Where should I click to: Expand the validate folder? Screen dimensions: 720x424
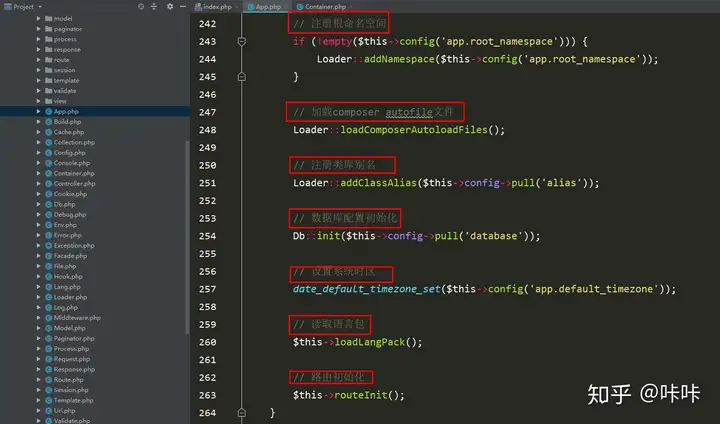point(39,90)
